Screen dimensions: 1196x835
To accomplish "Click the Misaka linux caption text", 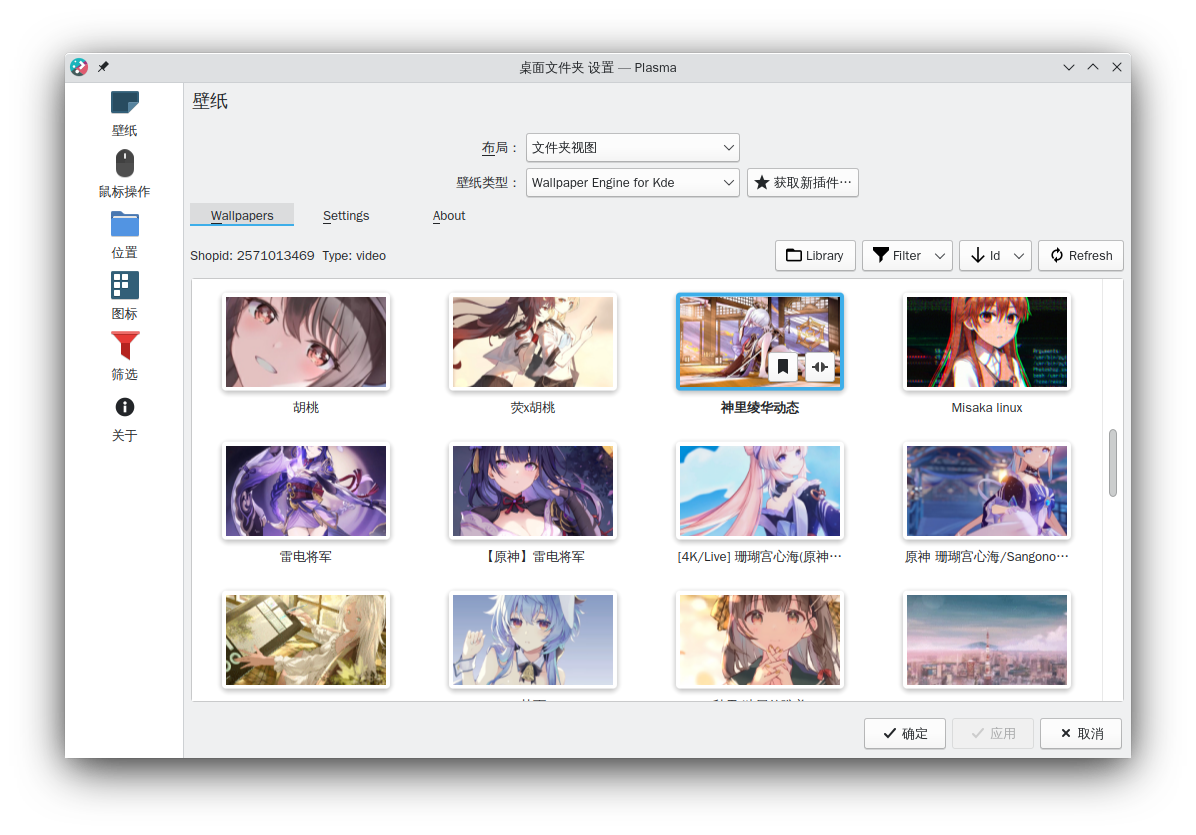I will (986, 408).
